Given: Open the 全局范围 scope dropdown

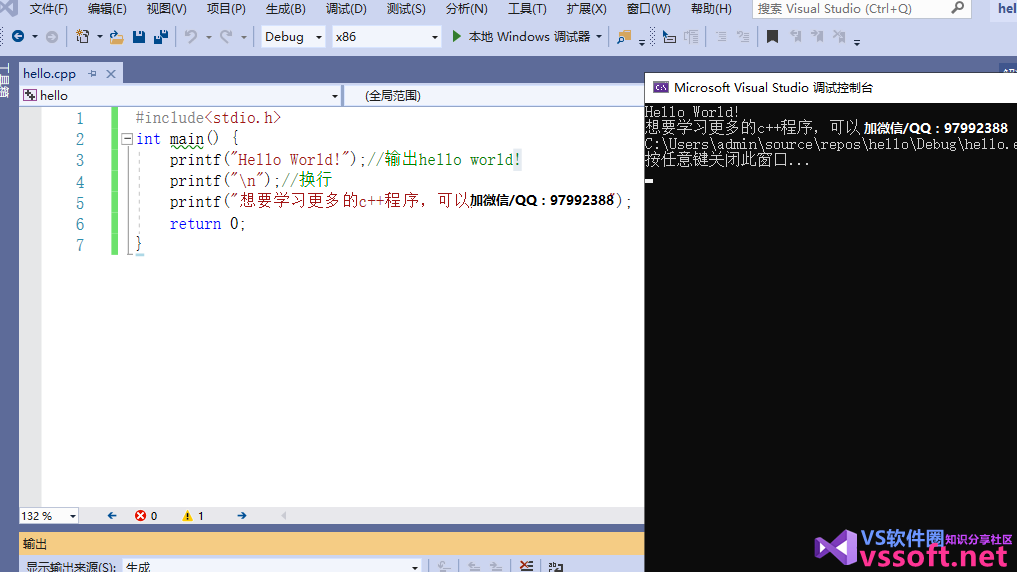Looking at the screenshot, I should coord(494,96).
